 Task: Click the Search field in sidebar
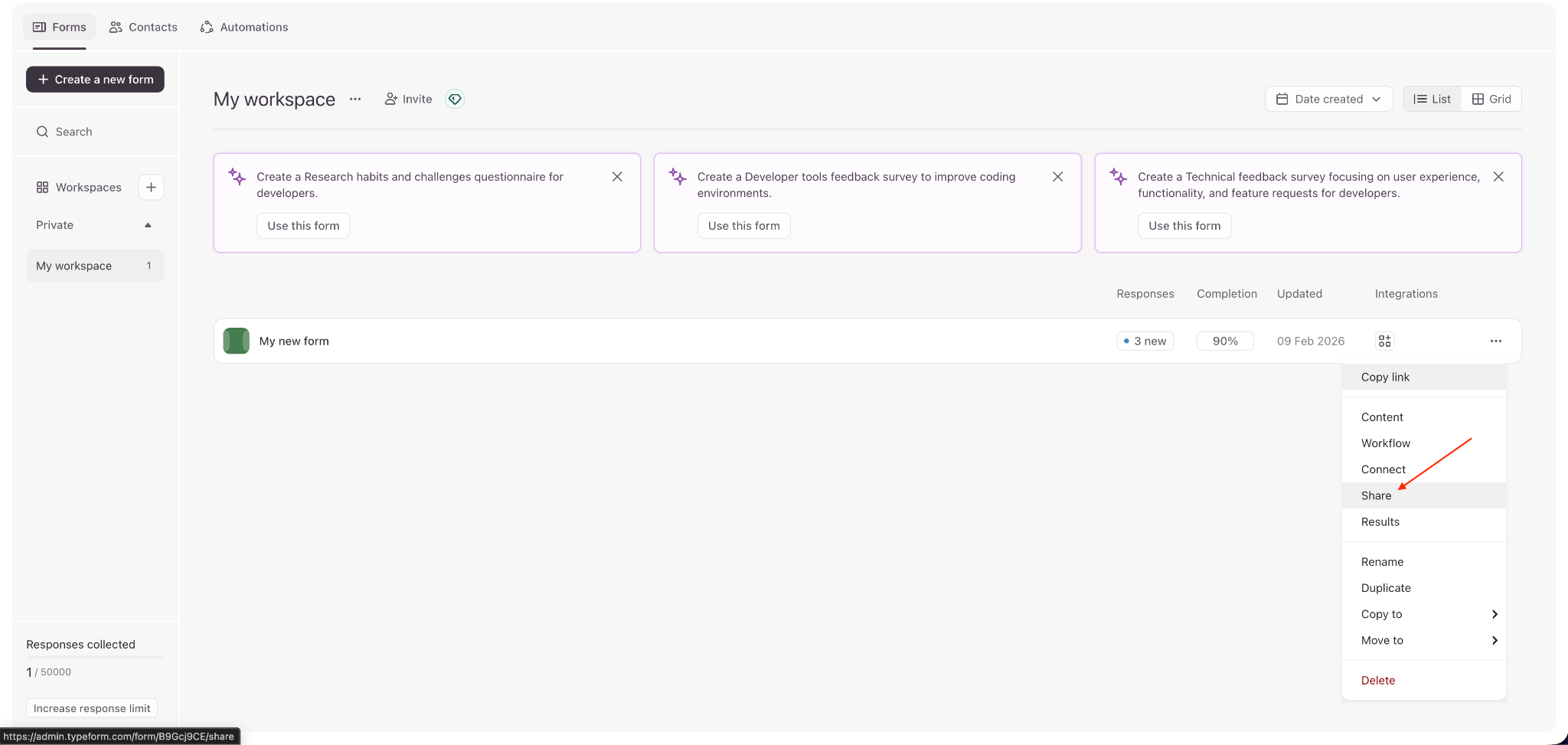pyautogui.click(x=95, y=132)
